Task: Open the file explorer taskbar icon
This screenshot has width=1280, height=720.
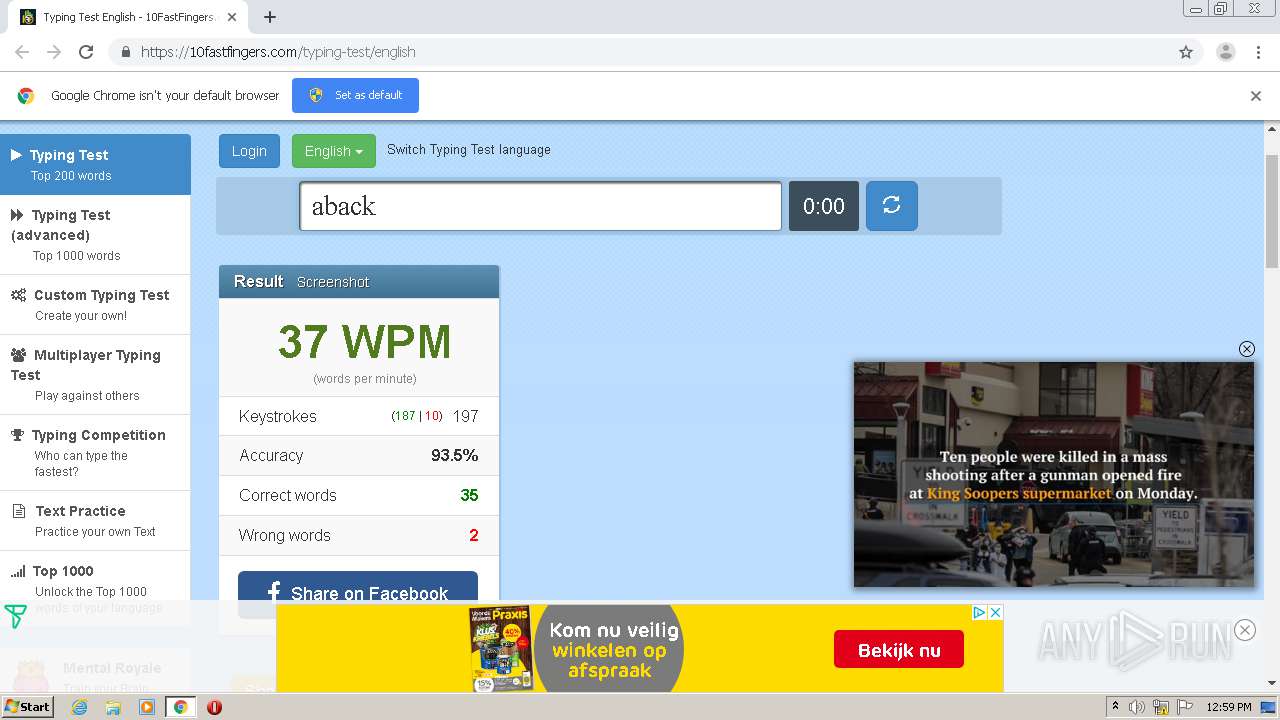Action: click(113, 707)
